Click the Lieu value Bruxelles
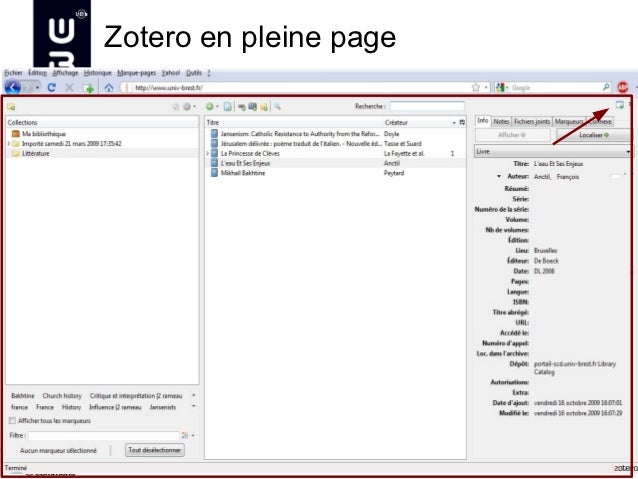The width and height of the screenshot is (638, 479). [x=545, y=251]
